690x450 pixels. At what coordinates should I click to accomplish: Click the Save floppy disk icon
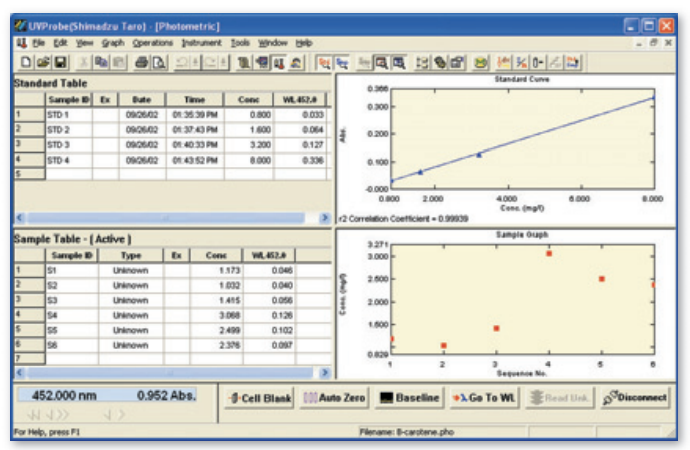coord(60,62)
